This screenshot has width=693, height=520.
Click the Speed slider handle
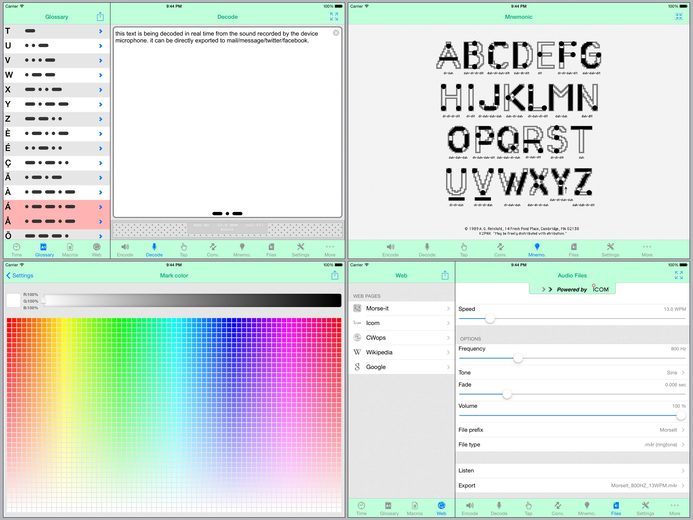coord(490,318)
